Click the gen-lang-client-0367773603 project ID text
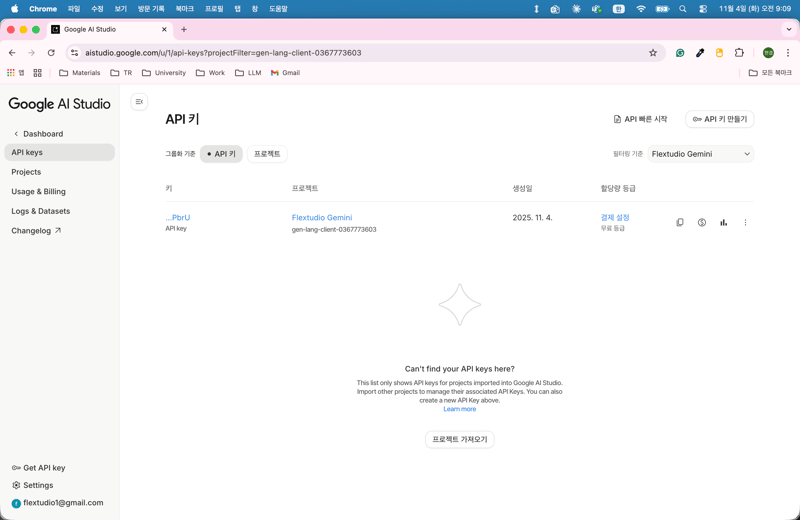The image size is (800, 520). click(x=334, y=230)
